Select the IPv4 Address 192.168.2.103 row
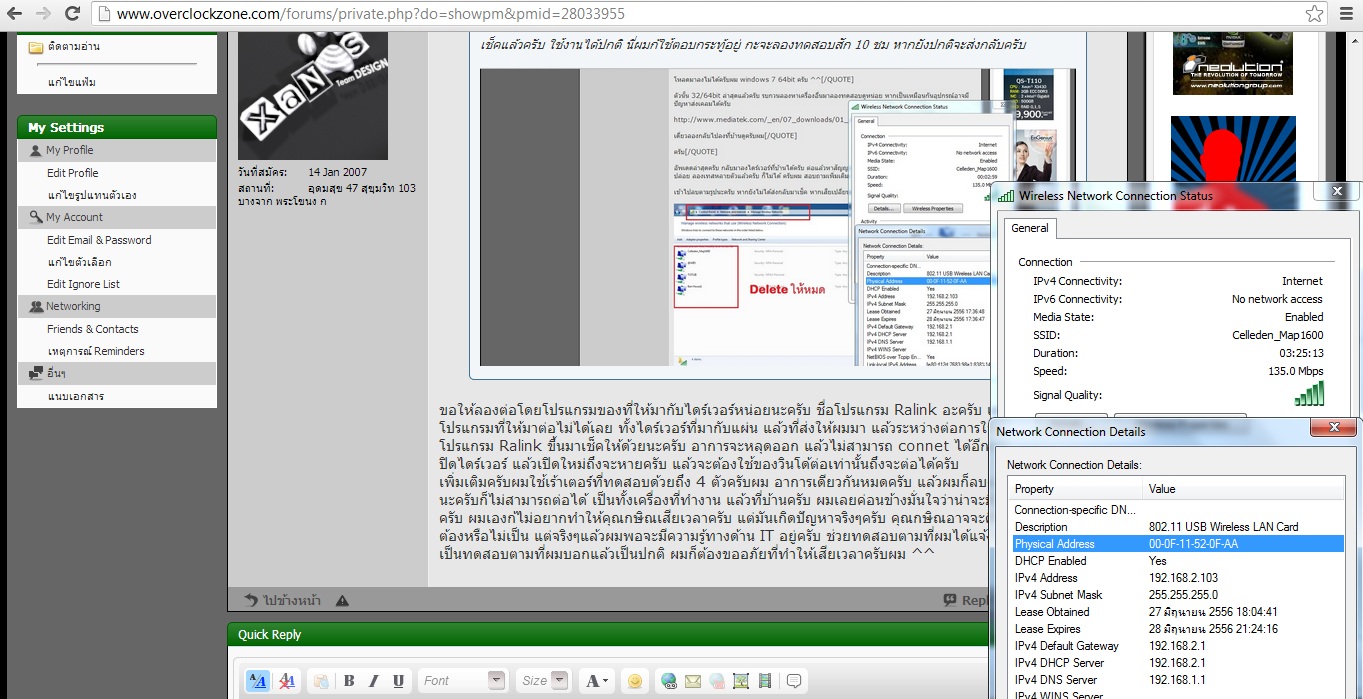 click(x=1178, y=578)
